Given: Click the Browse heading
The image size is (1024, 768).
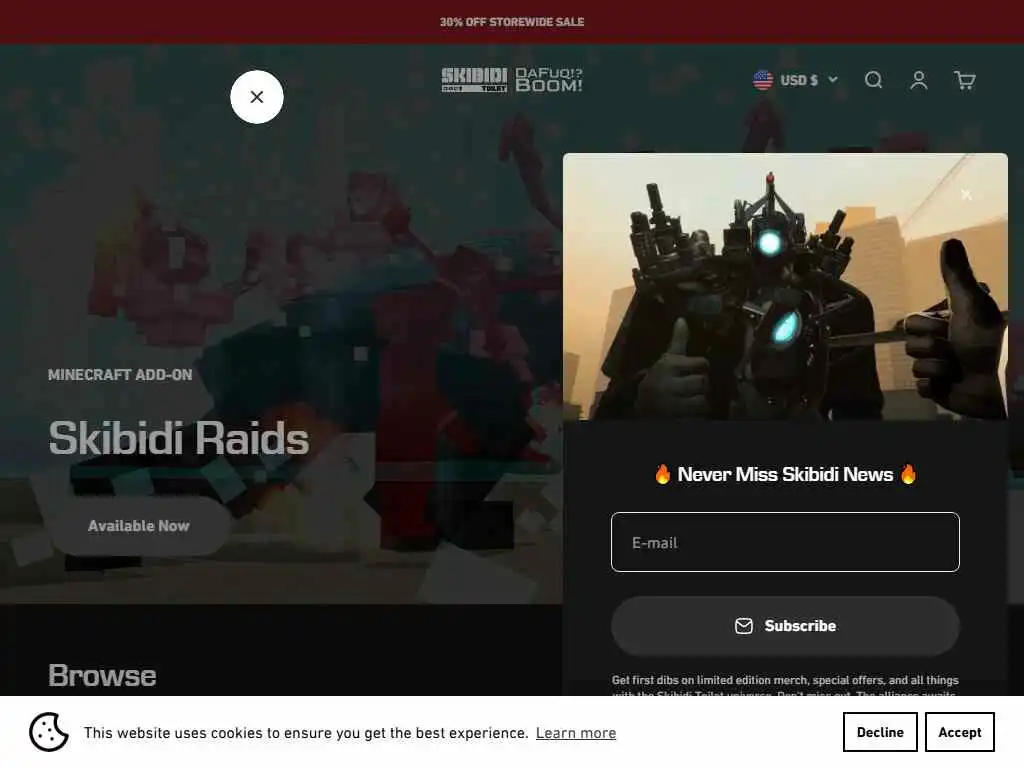Looking at the screenshot, I should click(103, 675).
